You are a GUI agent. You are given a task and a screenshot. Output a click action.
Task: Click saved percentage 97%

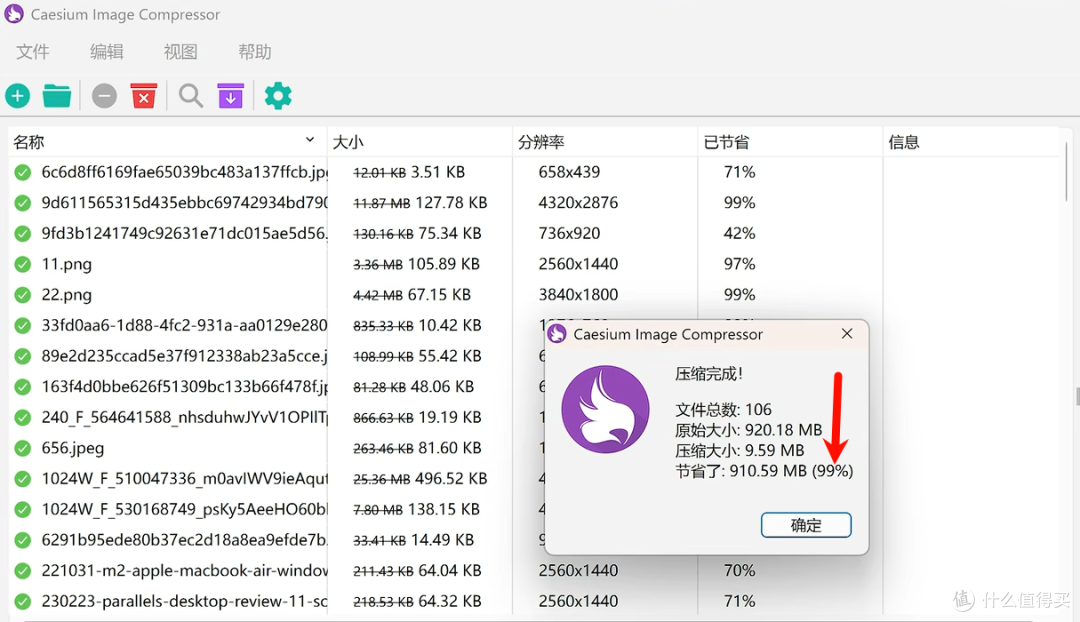740,264
